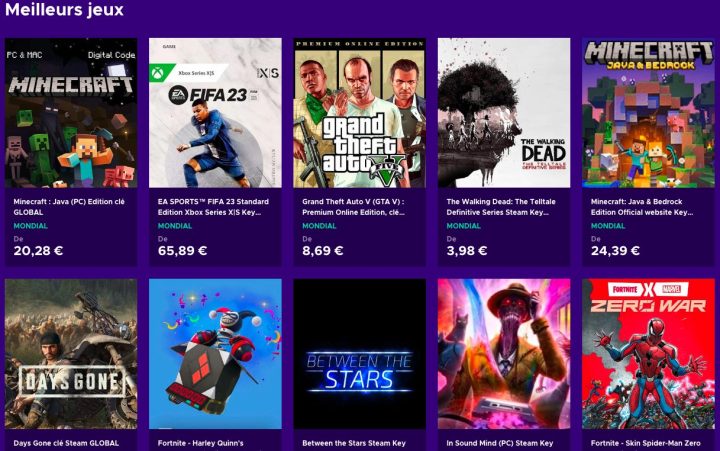720x451 pixels.
Task: Click the Minecraft Java & Bedrock cover
Action: pos(648,113)
